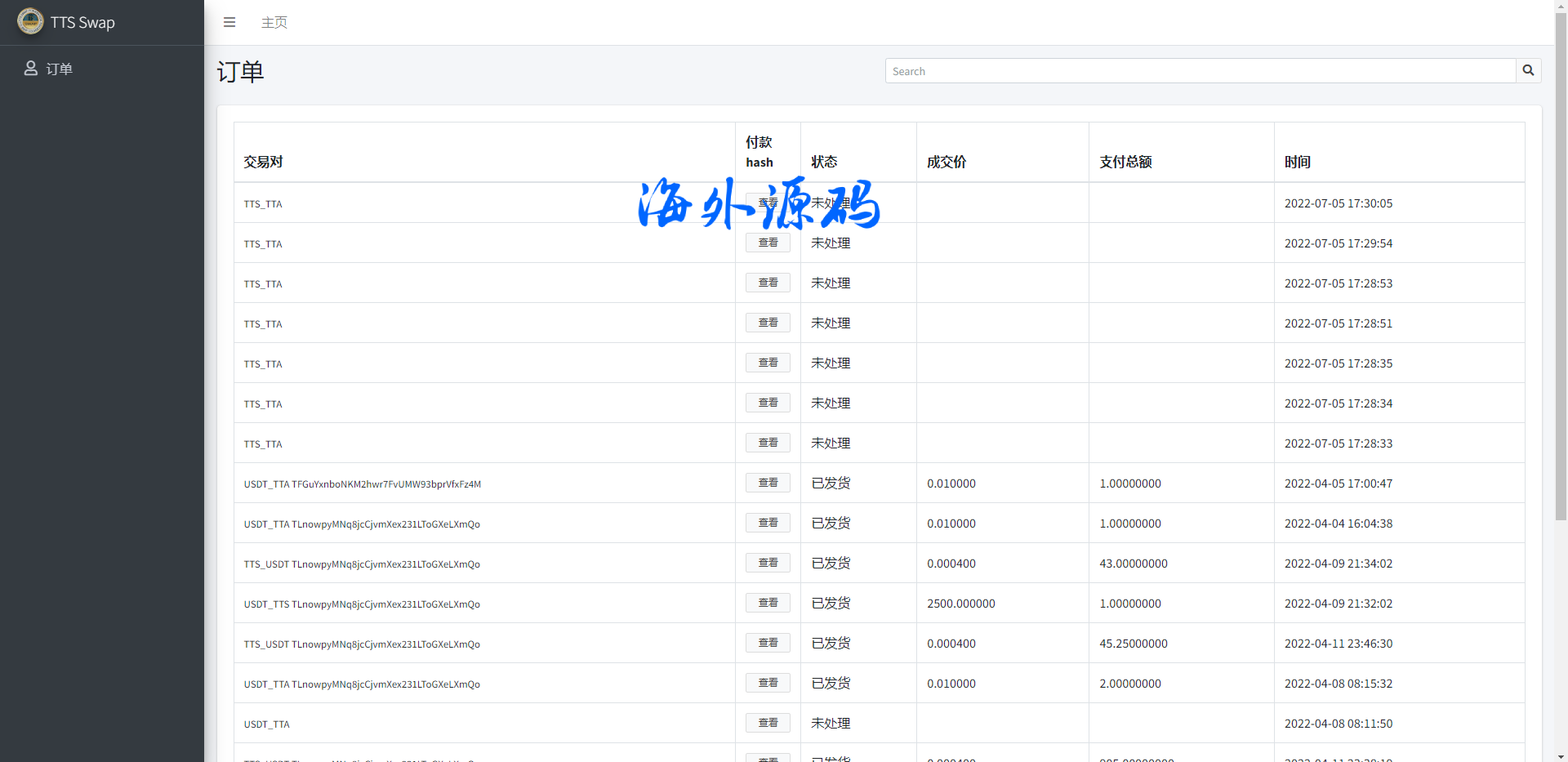Click the TTS Swap logo icon
The image size is (1568, 762).
click(x=30, y=22)
